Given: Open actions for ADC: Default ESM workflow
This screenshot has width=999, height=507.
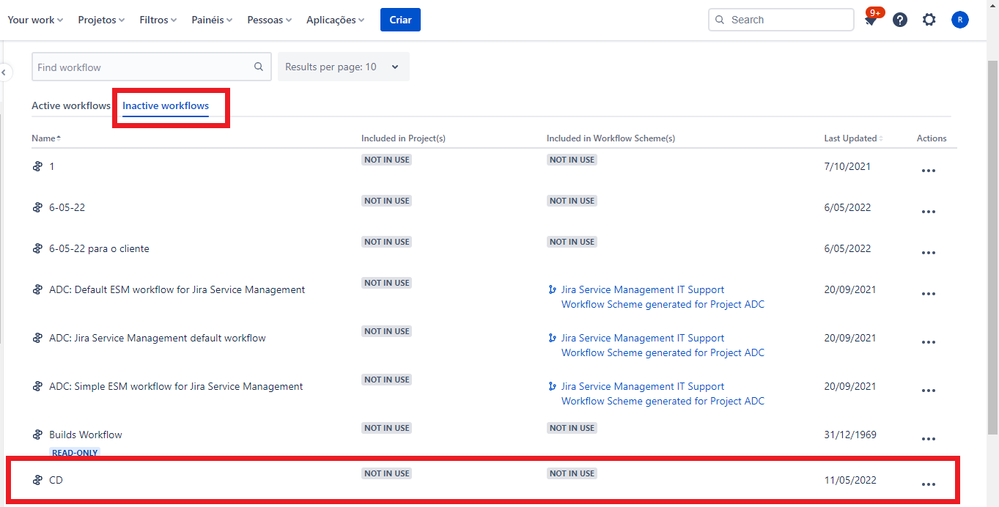Looking at the screenshot, I should [928, 294].
